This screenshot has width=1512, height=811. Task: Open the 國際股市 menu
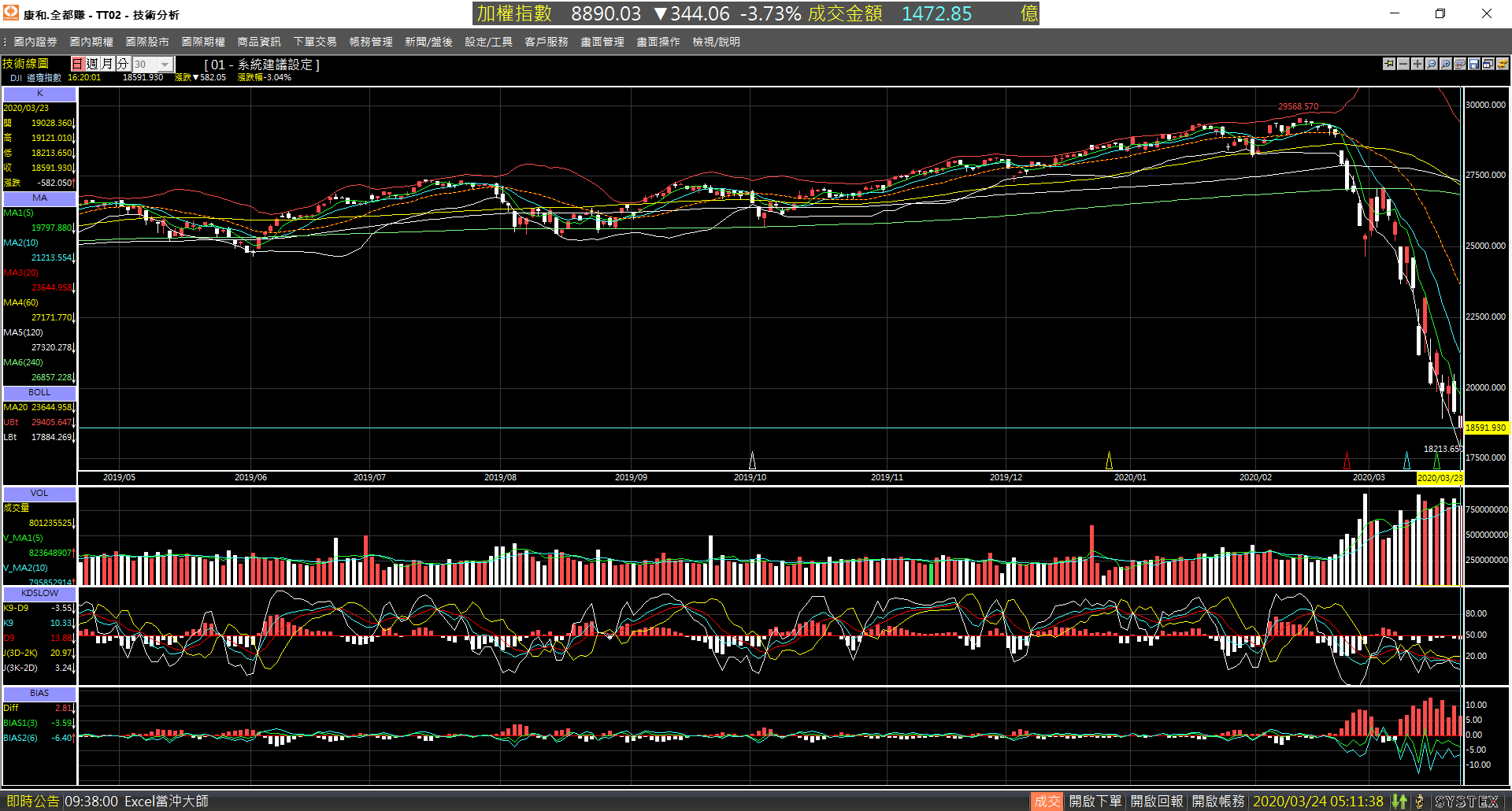pos(147,42)
